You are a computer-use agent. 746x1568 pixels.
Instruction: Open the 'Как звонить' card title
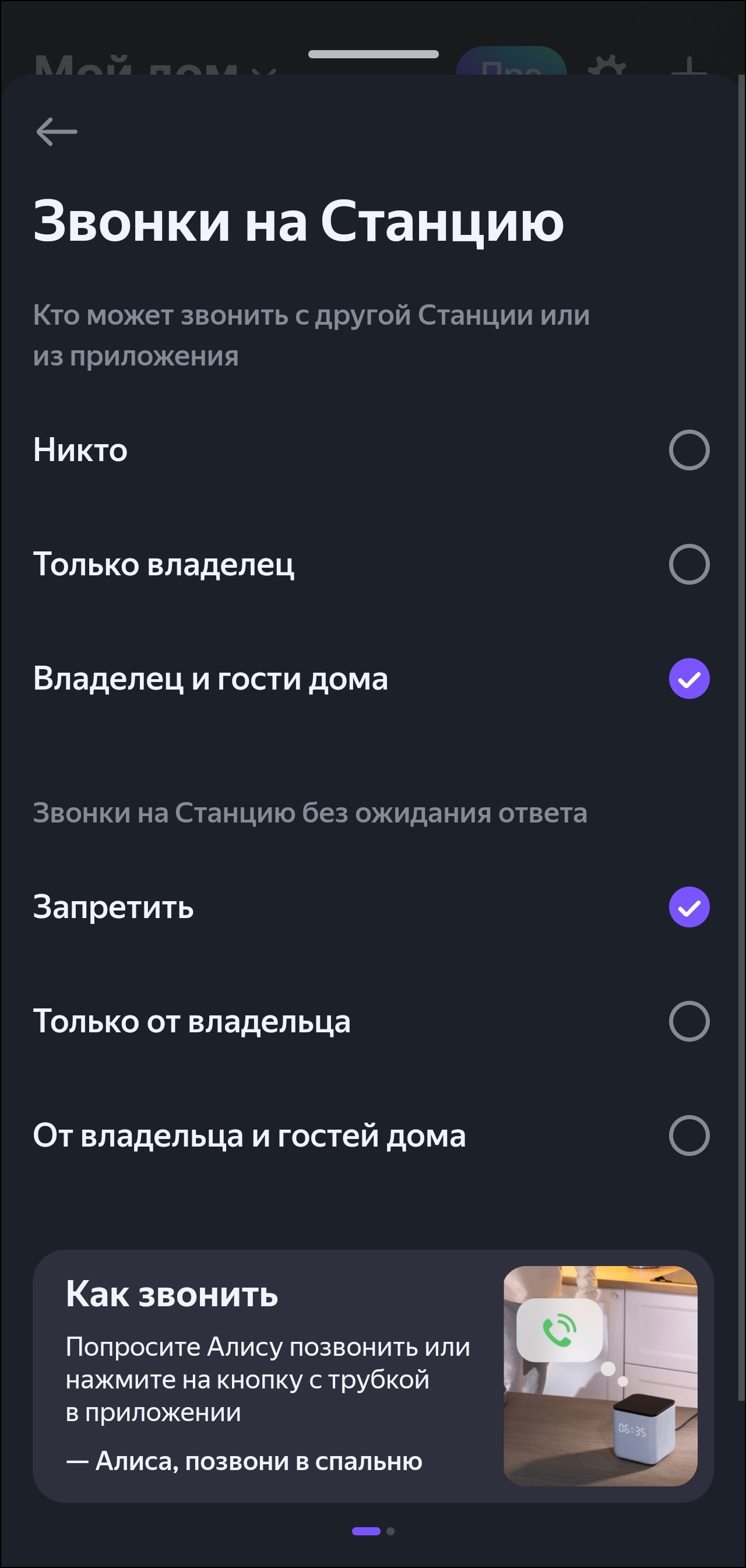coord(171,1294)
